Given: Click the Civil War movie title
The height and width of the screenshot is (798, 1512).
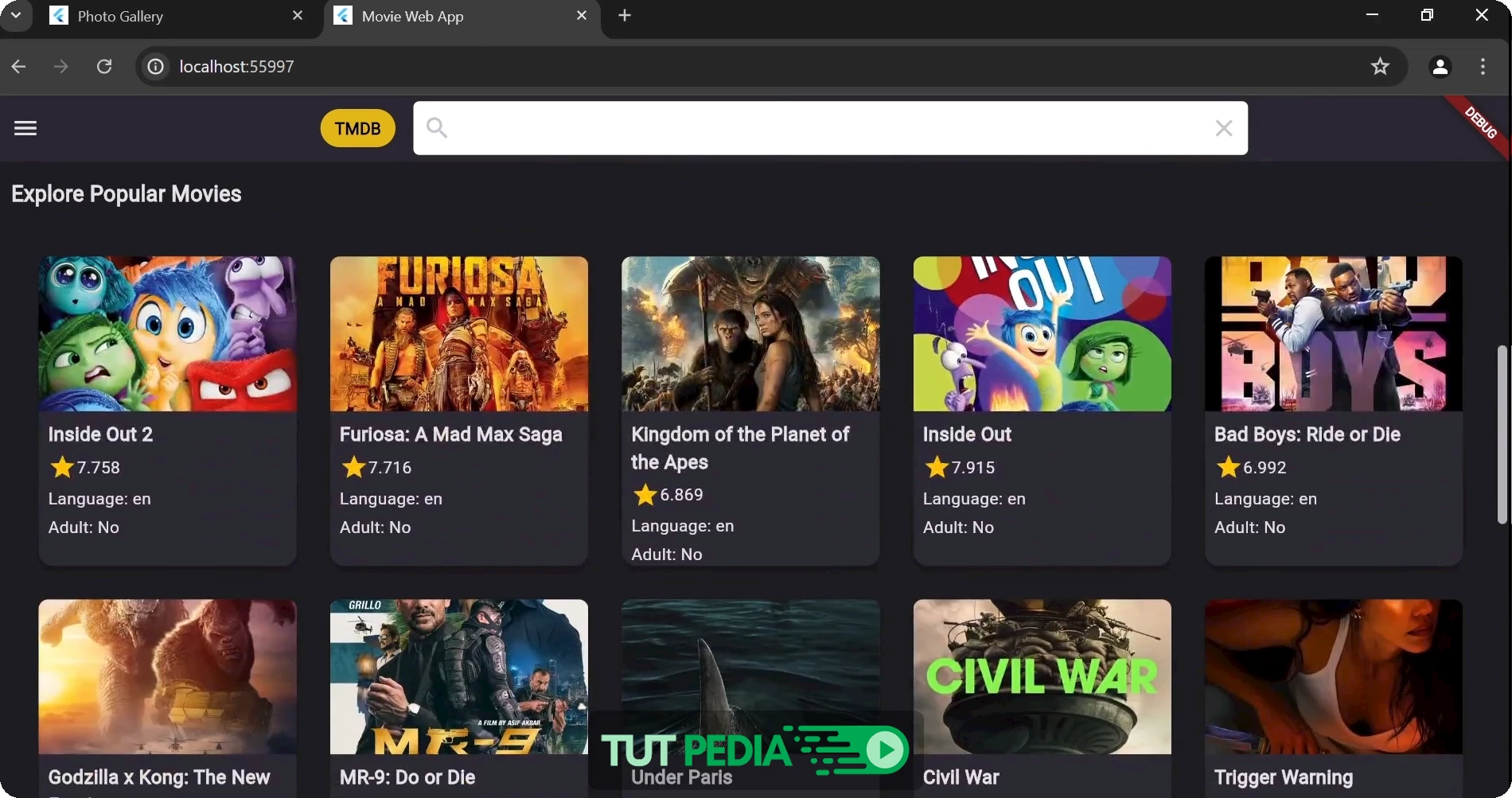Looking at the screenshot, I should tap(961, 777).
